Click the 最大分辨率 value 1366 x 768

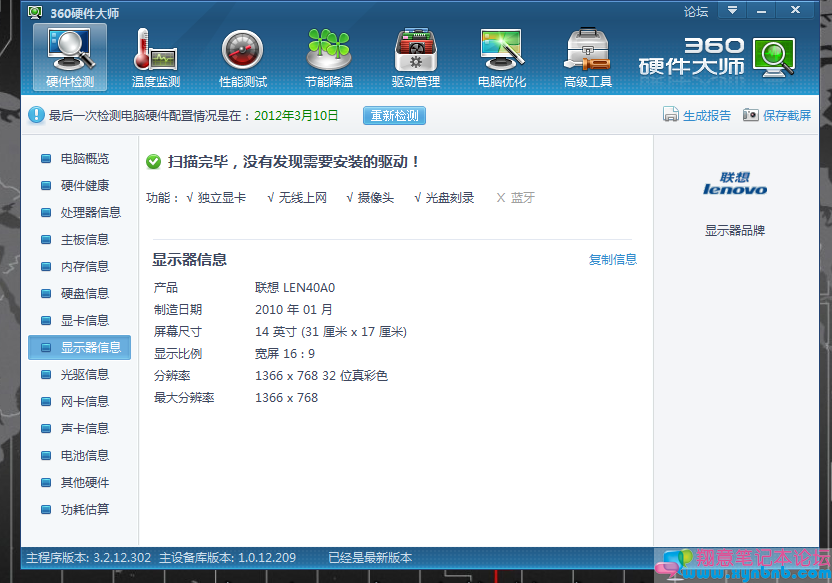point(287,398)
